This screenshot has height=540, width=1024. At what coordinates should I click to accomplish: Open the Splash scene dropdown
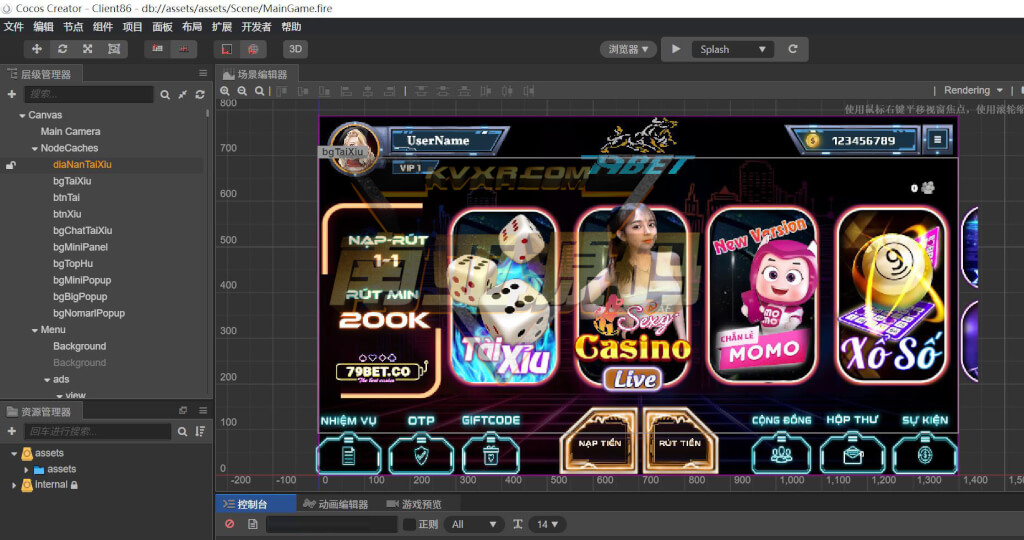[x=732, y=50]
